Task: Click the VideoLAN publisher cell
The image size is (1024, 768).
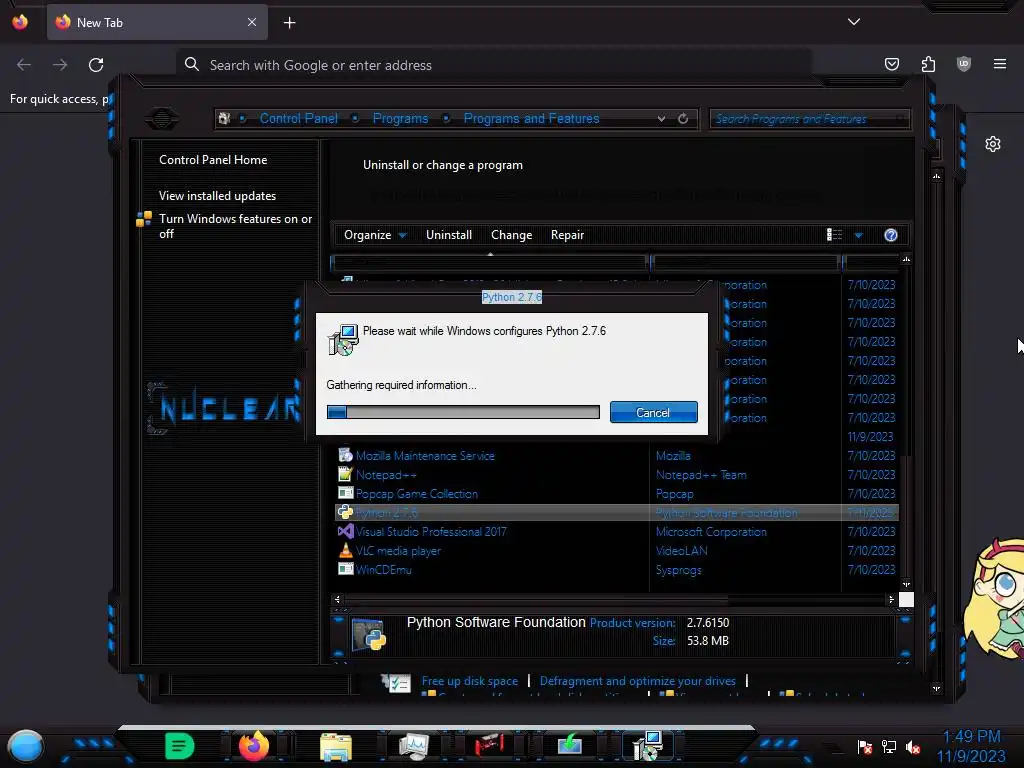Action: tap(681, 551)
